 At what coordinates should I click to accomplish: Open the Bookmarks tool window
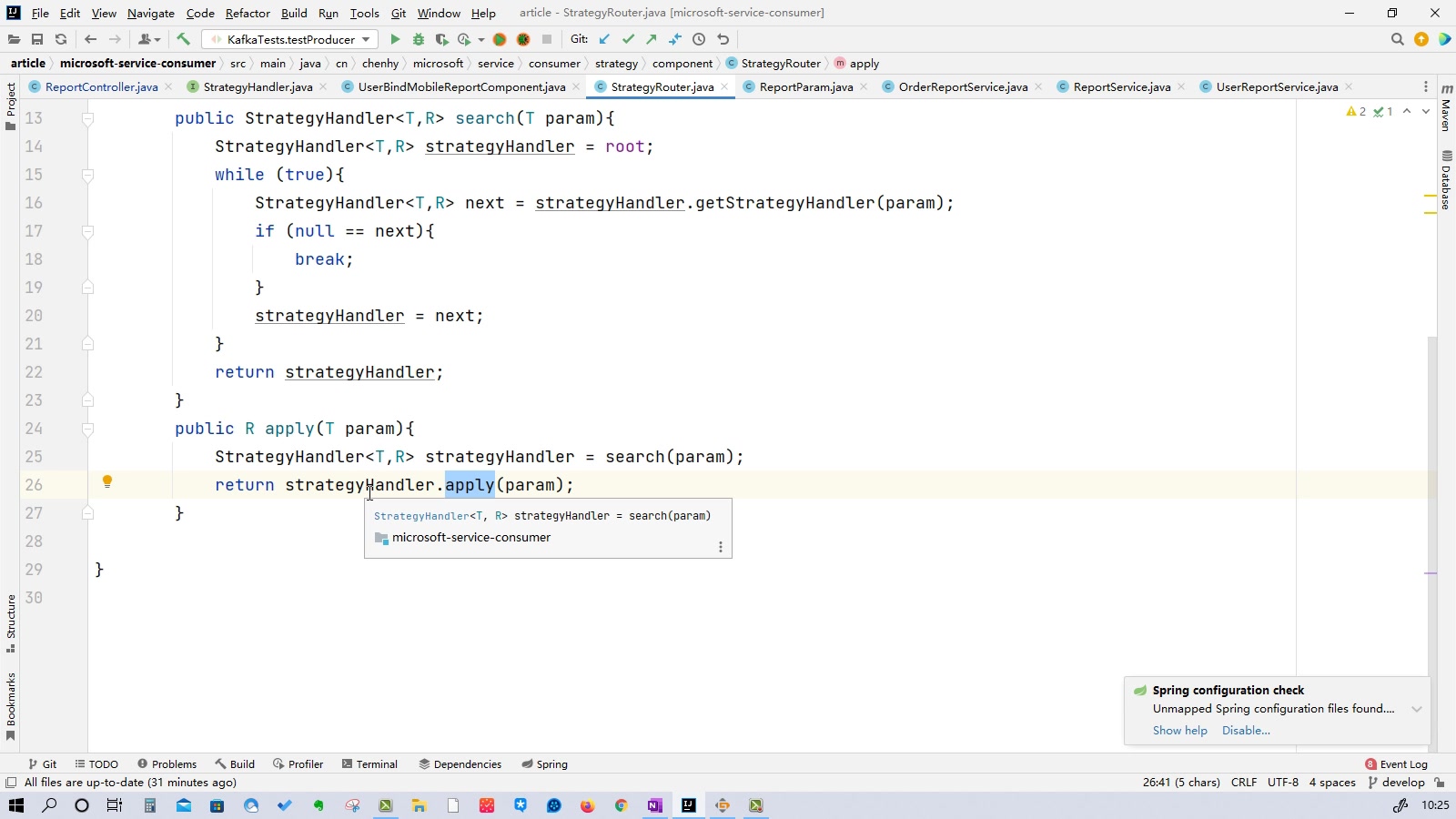pos(11,707)
